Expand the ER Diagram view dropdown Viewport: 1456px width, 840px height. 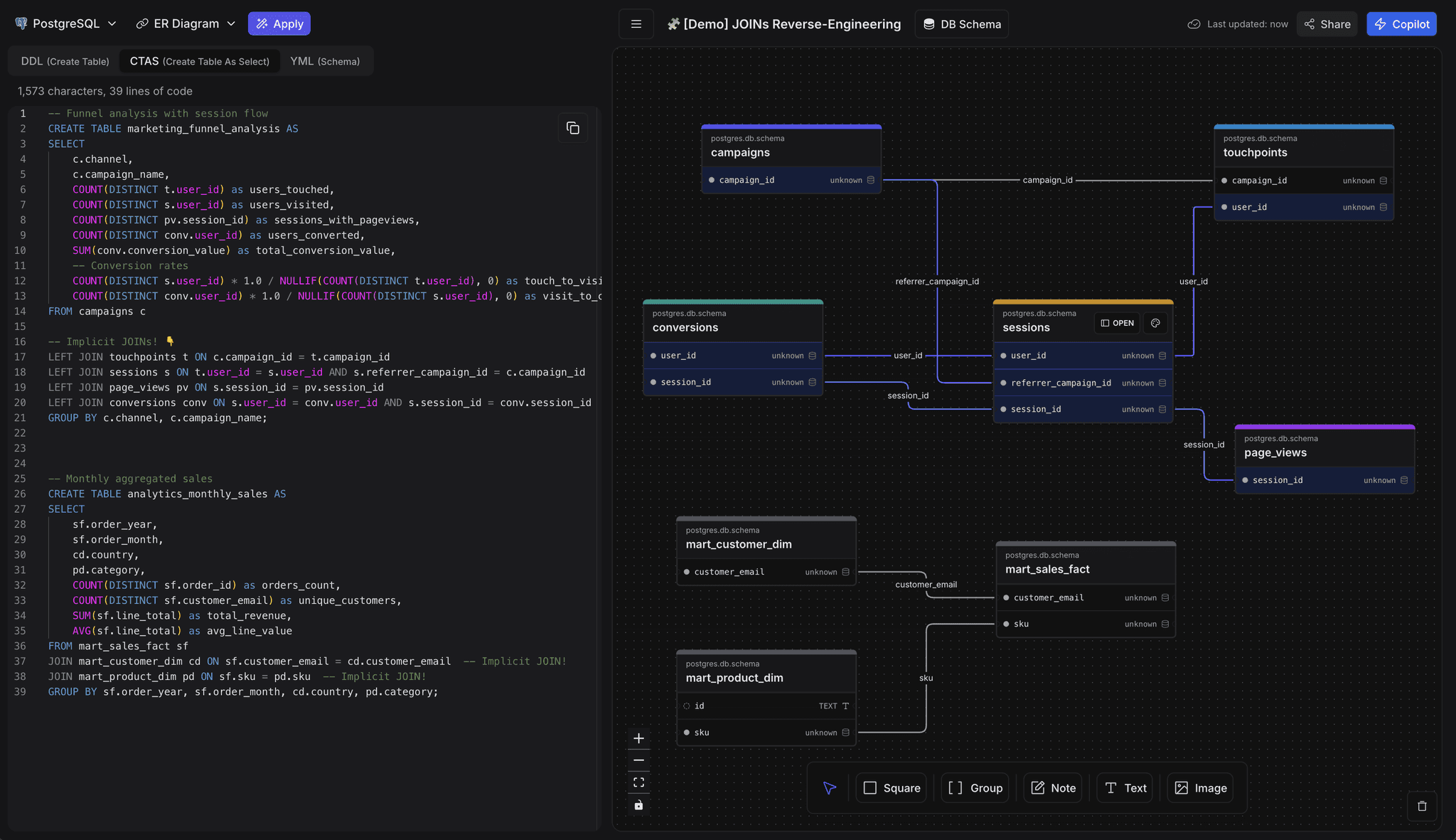click(185, 23)
